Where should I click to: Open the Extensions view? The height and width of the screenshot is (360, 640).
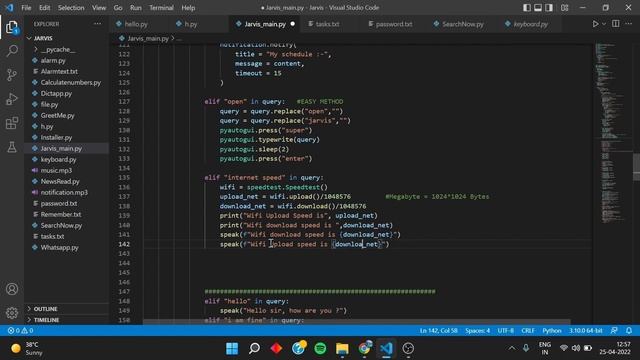[12, 123]
